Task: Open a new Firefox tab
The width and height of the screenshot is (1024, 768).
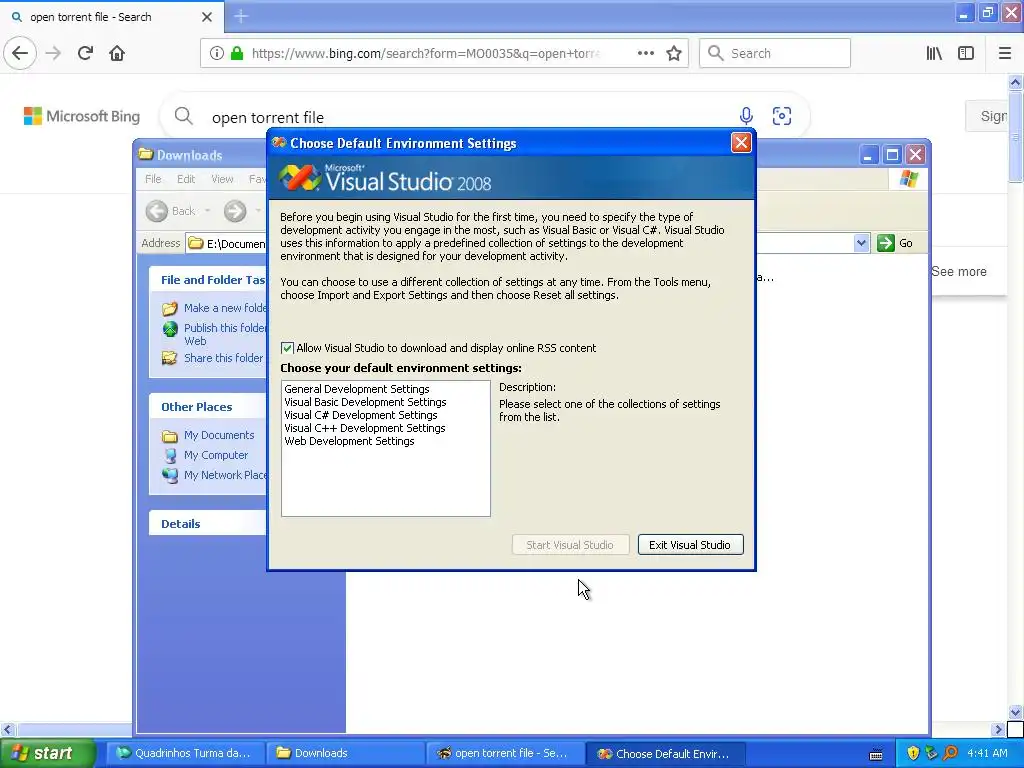Action: [x=241, y=16]
